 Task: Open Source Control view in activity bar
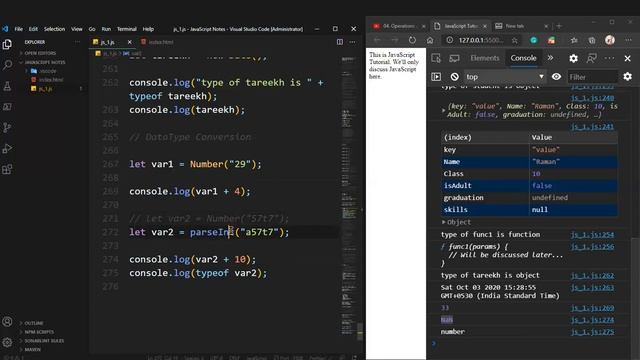tap(7, 127)
